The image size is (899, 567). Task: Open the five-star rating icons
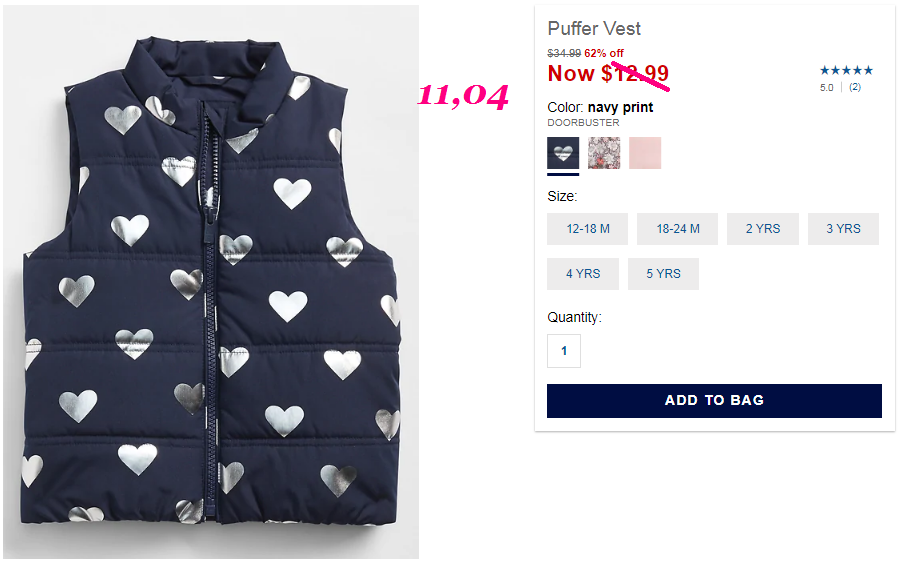tap(846, 71)
